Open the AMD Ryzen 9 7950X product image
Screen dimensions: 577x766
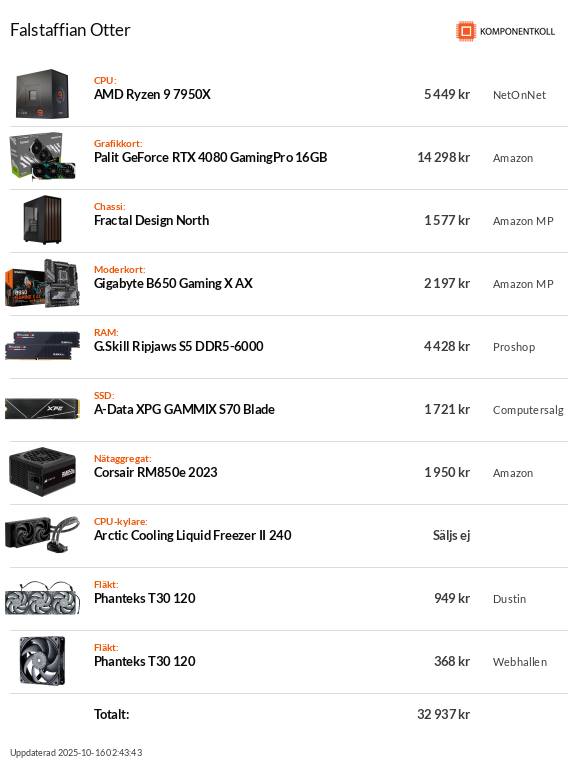(x=43, y=94)
